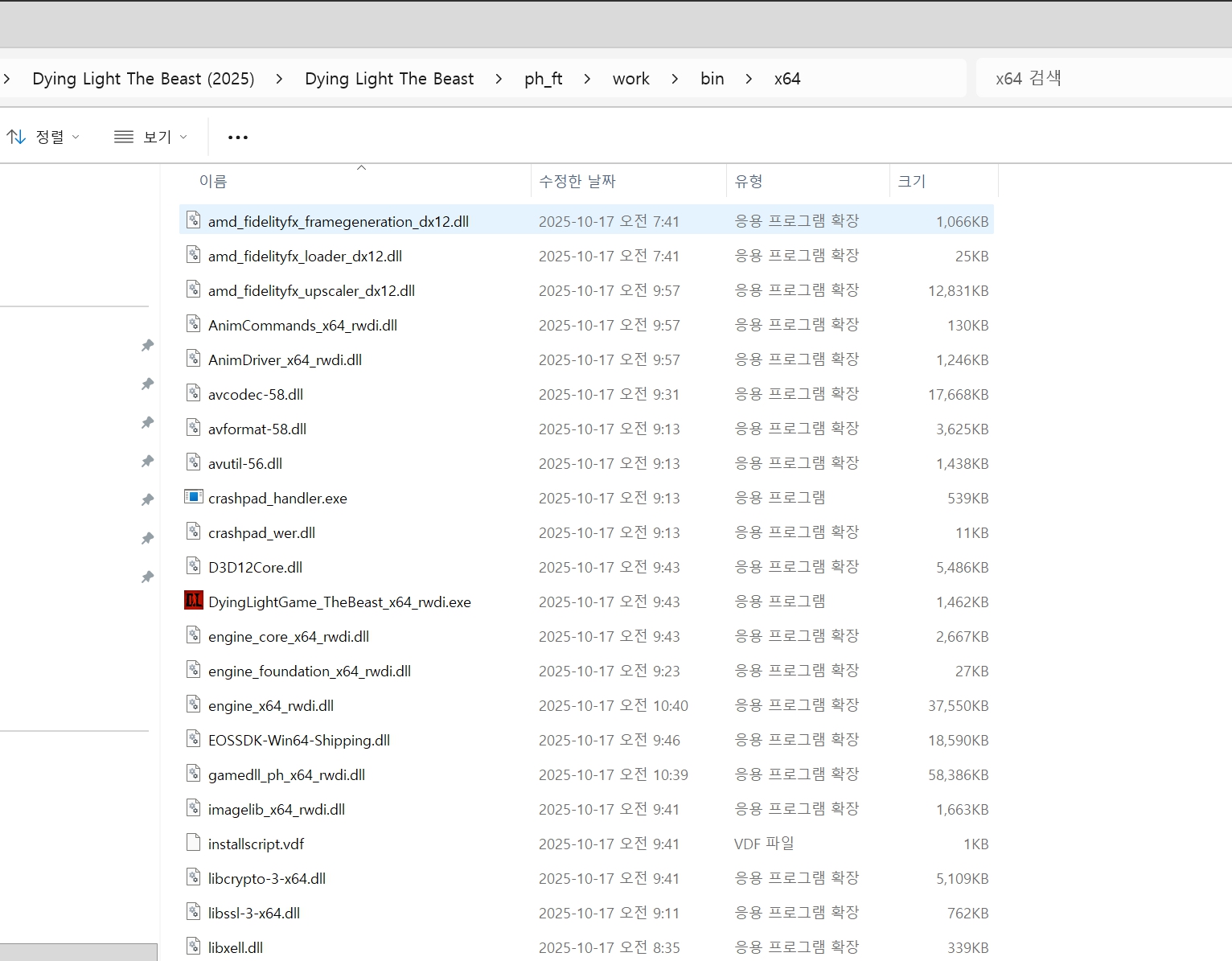Click the AnimDriver_x64_rwdi.dll file icon
Image resolution: width=1232 pixels, height=961 pixels.
(193, 359)
